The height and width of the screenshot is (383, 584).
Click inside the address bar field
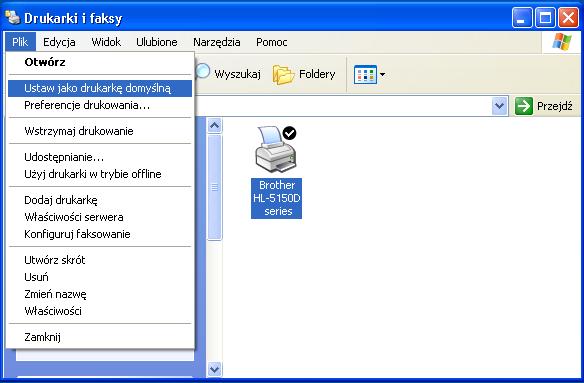coord(343,106)
